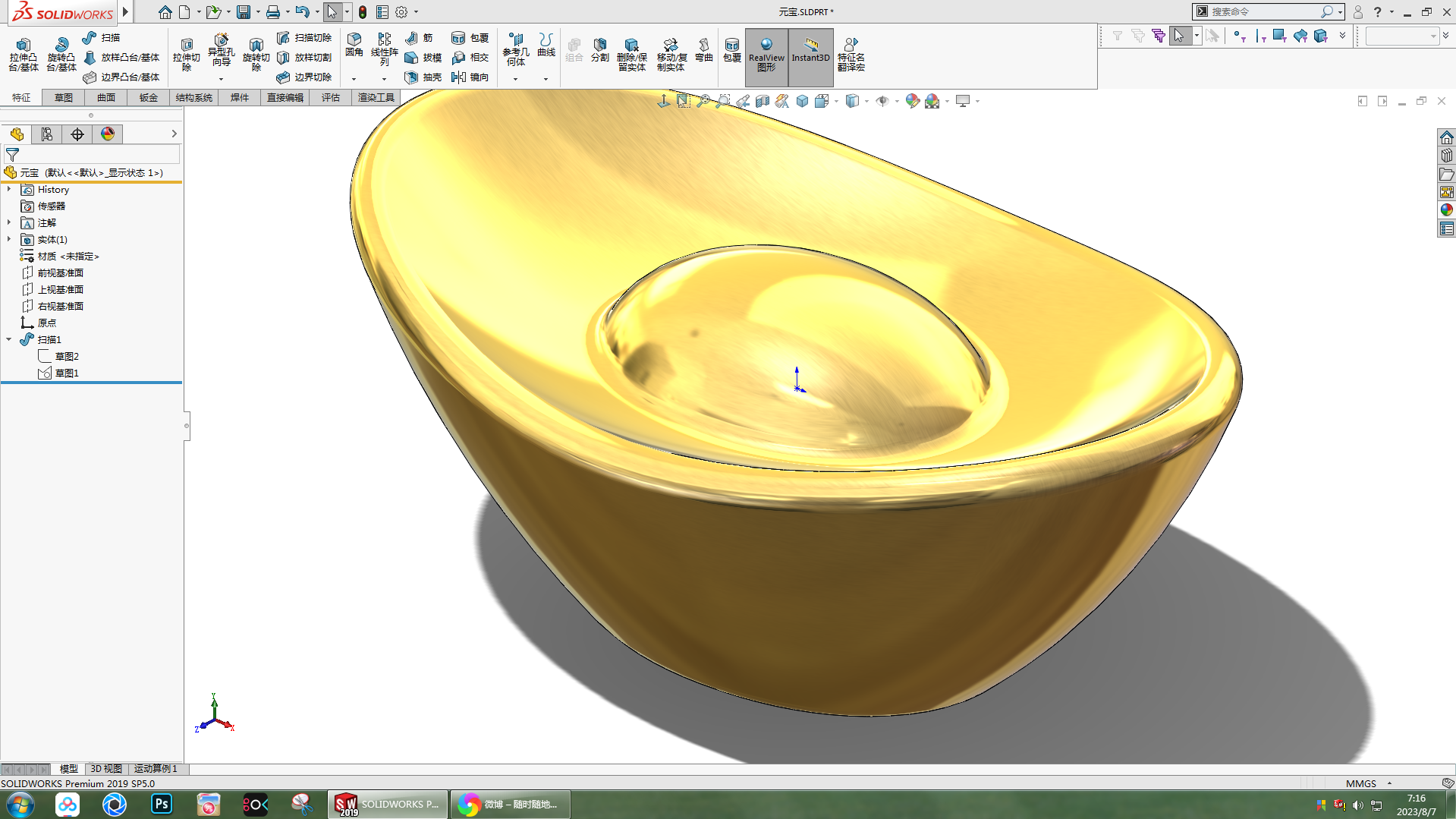
Task: Switch to the 焊件 (Weldments) ribbon tab
Action: pos(240,97)
